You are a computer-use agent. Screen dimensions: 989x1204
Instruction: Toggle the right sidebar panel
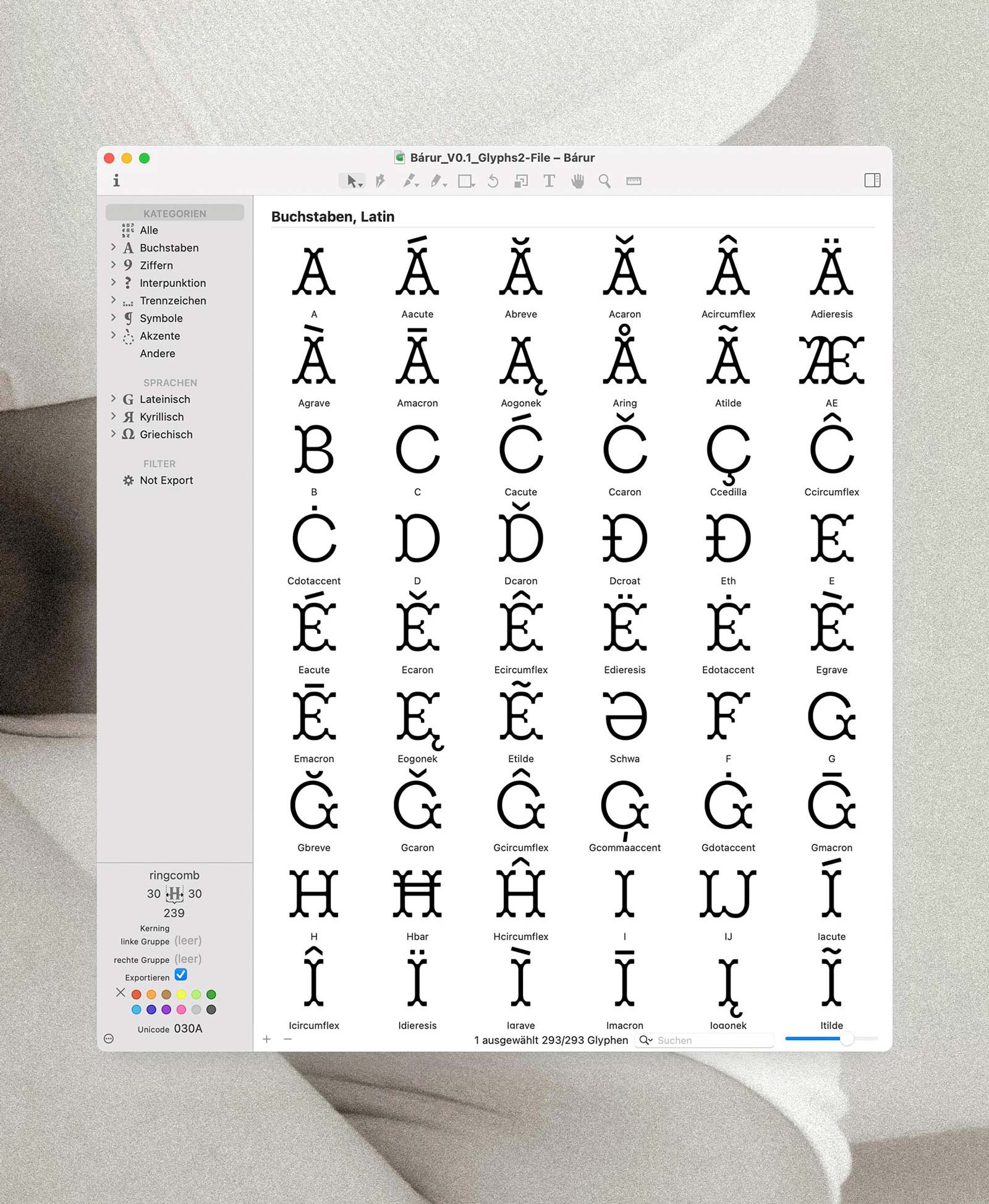[872, 180]
